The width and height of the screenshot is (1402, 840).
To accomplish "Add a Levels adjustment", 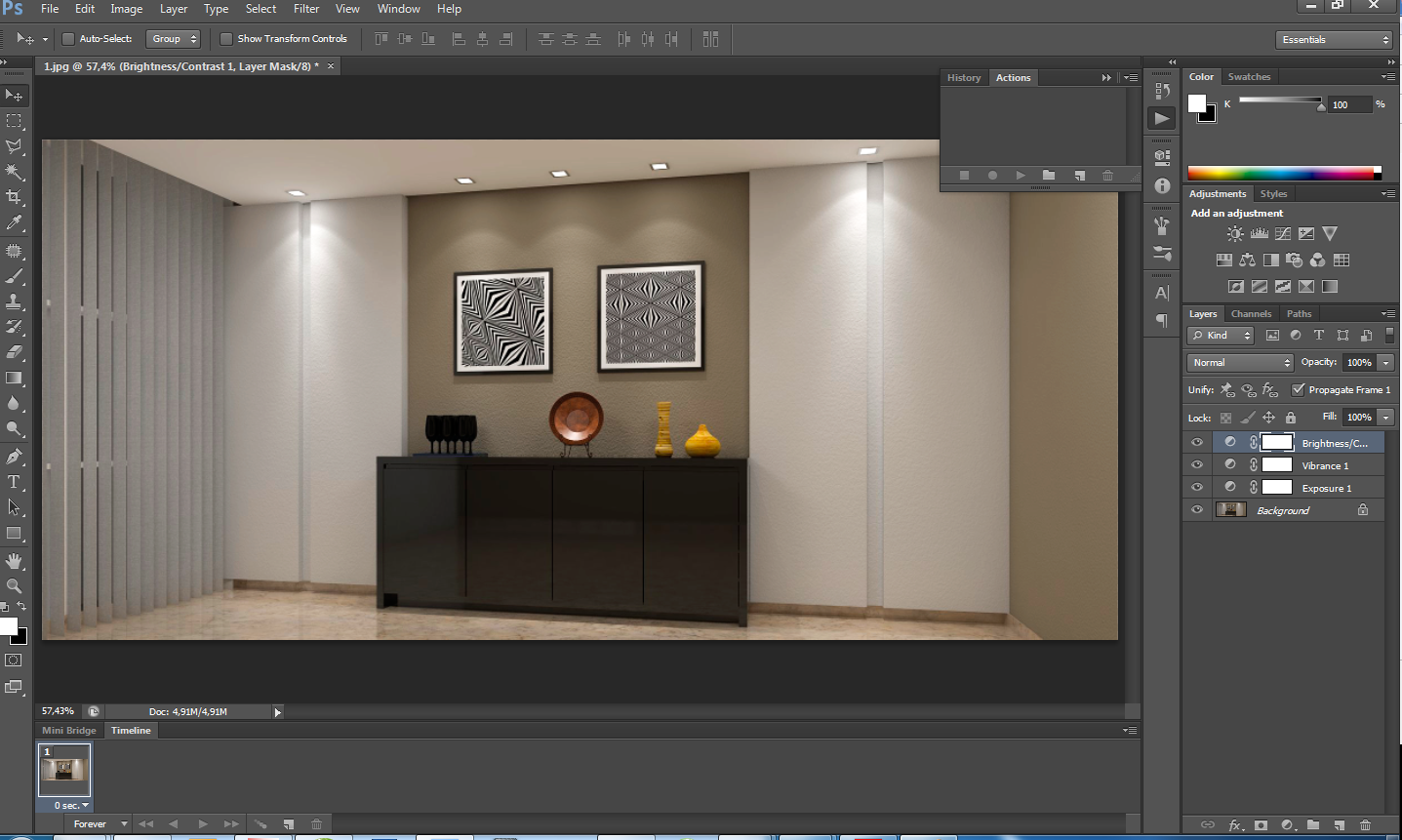I will pyautogui.click(x=1260, y=234).
